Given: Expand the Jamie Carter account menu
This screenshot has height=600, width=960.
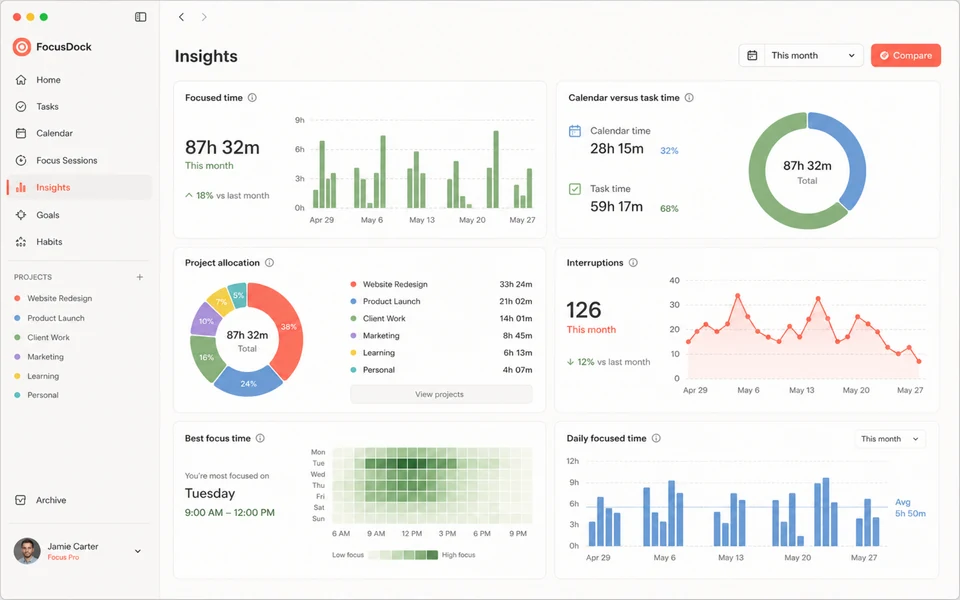Looking at the screenshot, I should tap(138, 551).
